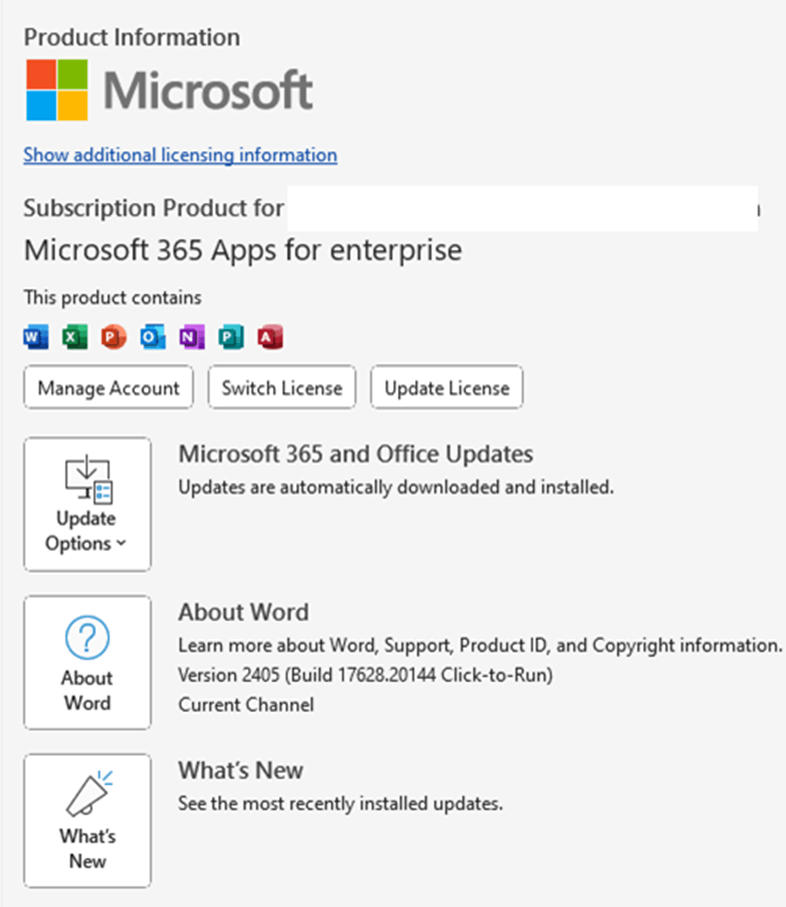Click the Version 2405 build text
The image size is (786, 907).
point(365,675)
